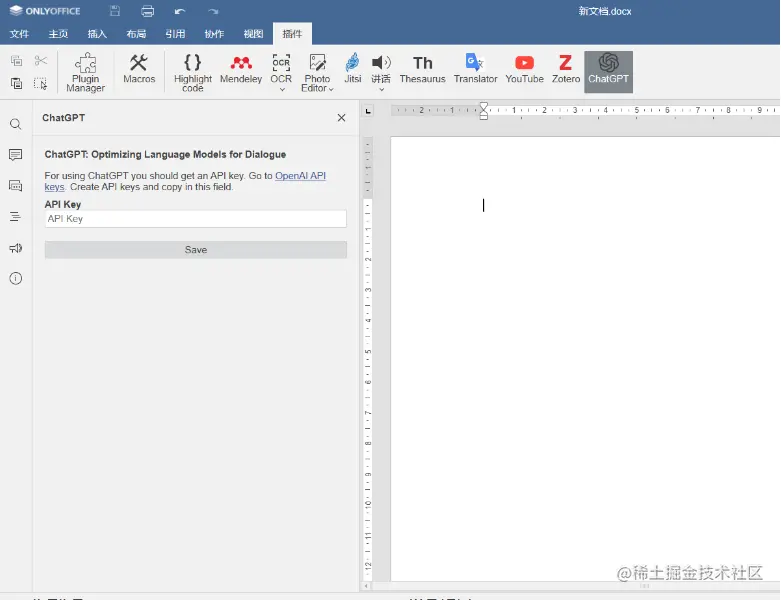Start the Jitsi plugin
This screenshot has height=600, width=781.
point(353,70)
